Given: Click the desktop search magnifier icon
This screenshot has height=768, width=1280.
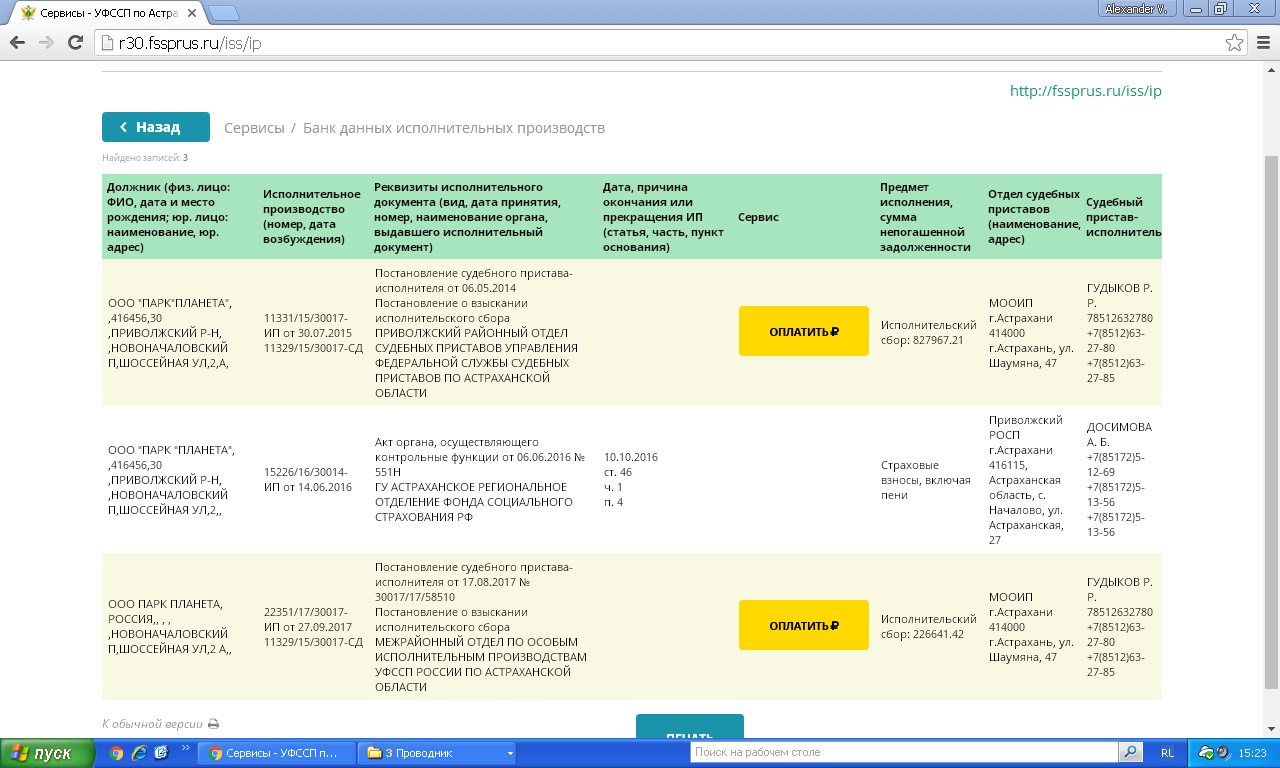Looking at the screenshot, I should pyautogui.click(x=1130, y=752).
